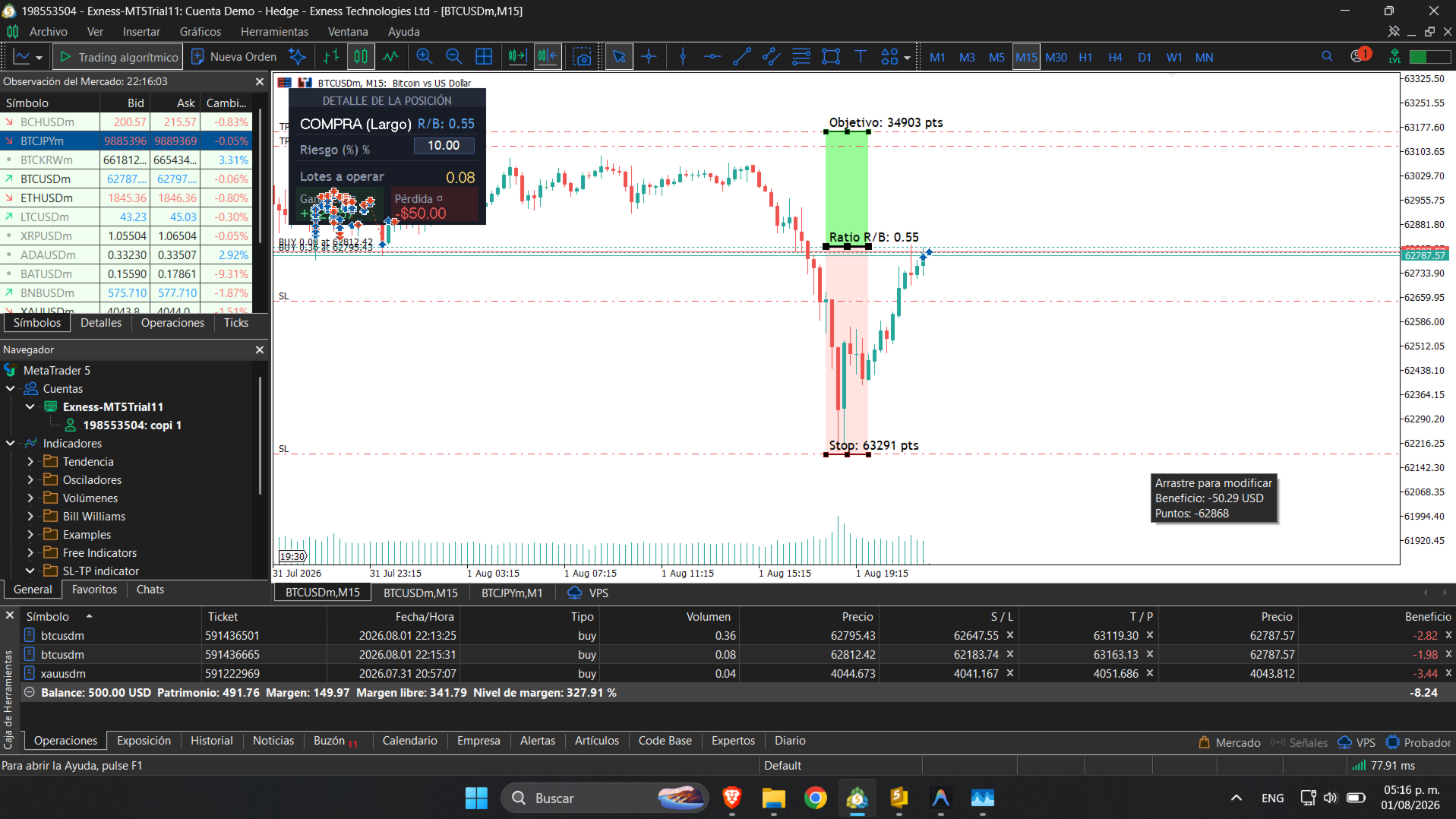Switch to the BTCJPYm,M1 chart tab
The height and width of the screenshot is (819, 1456).
click(512, 593)
